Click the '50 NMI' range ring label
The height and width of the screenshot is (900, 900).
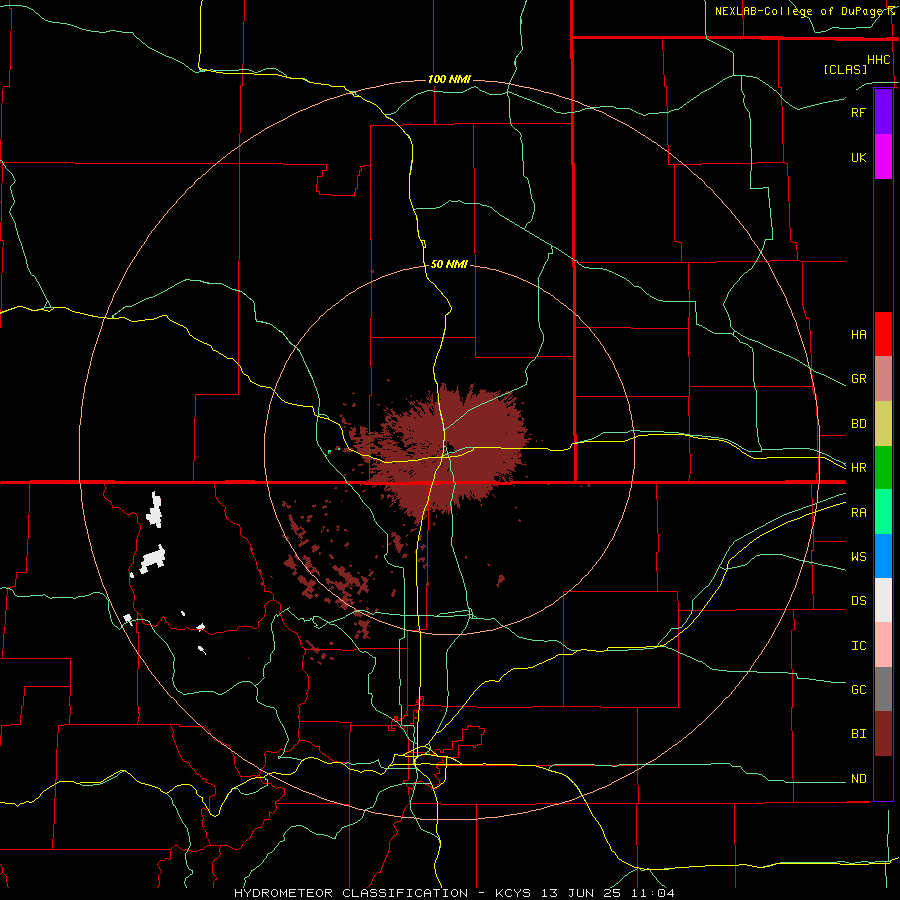pyautogui.click(x=449, y=265)
